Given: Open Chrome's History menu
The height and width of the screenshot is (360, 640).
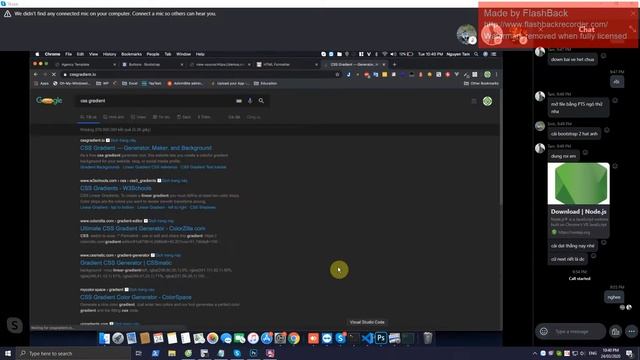Looking at the screenshot, I should pyautogui.click(x=109, y=54).
